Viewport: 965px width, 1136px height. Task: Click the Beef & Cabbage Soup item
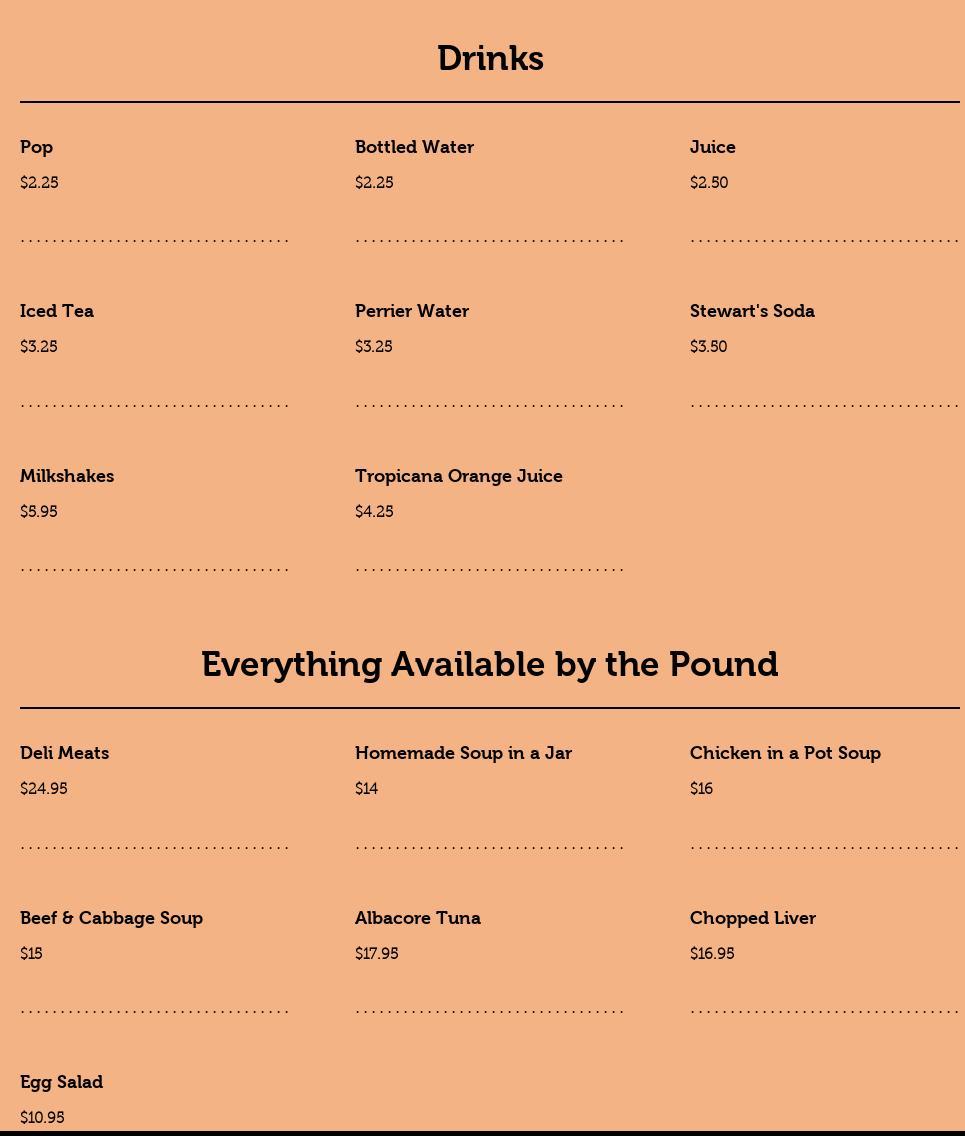(x=111, y=918)
